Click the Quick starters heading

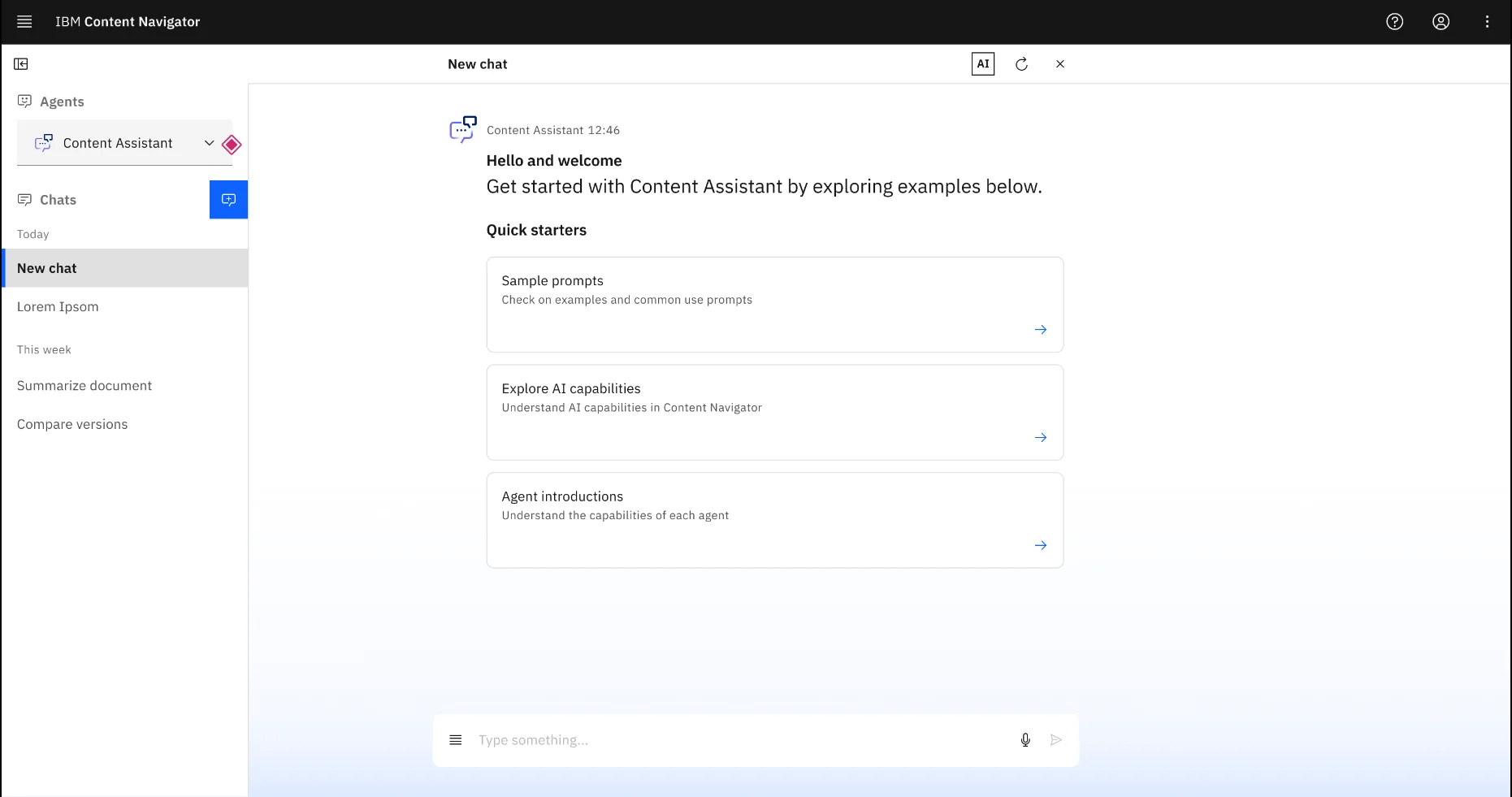(x=536, y=230)
